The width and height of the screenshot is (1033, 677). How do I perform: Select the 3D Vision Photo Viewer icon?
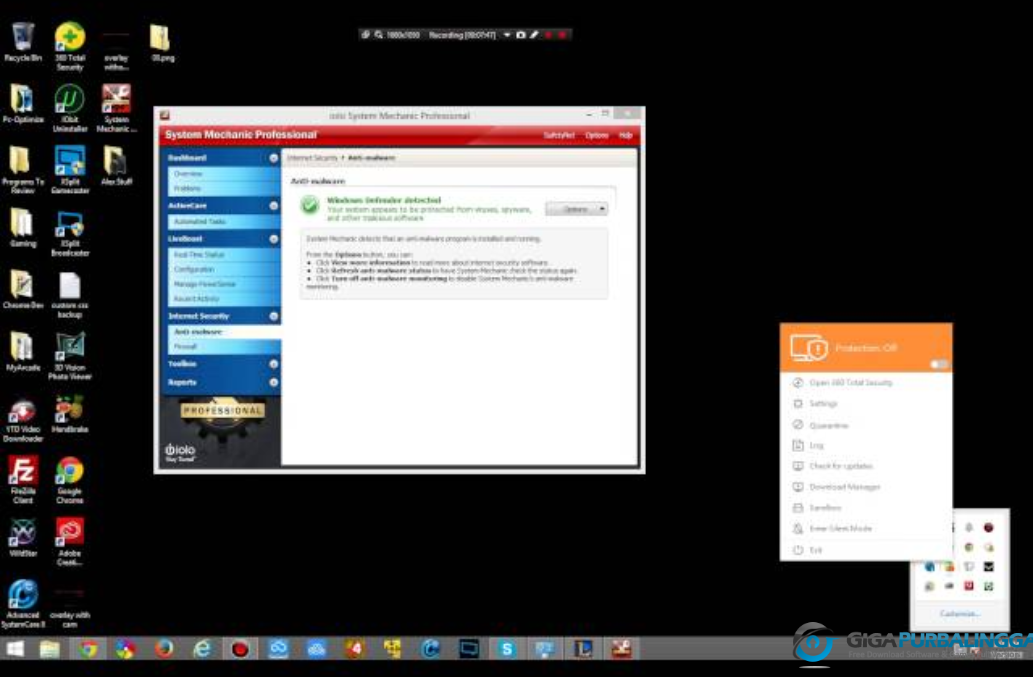point(70,356)
